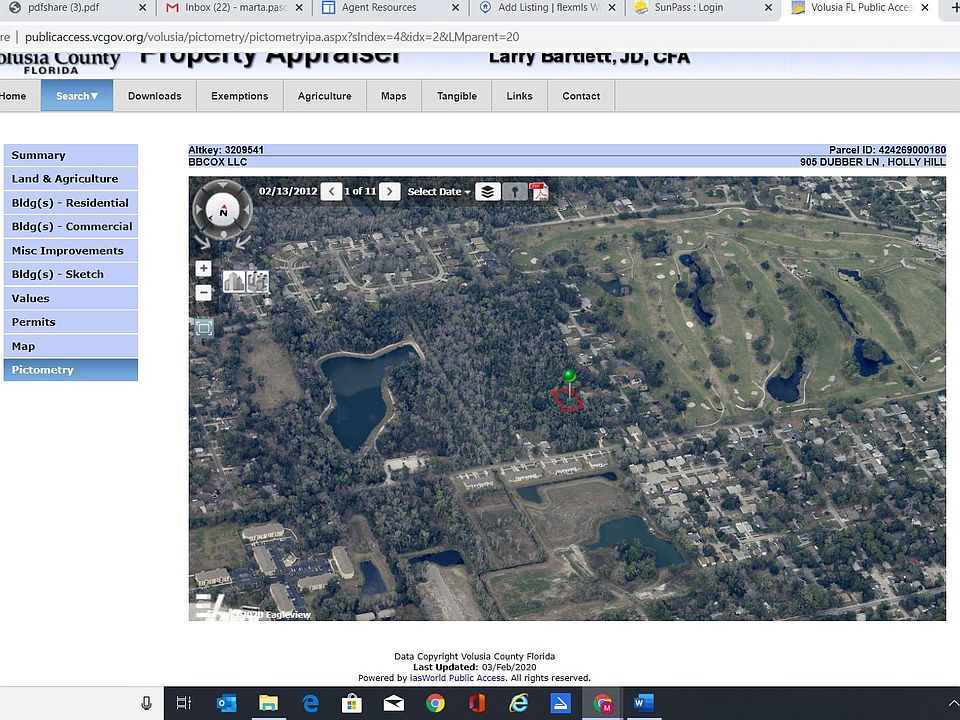Switch to the Agent Resources tab
960x720 pixels.
tap(379, 7)
